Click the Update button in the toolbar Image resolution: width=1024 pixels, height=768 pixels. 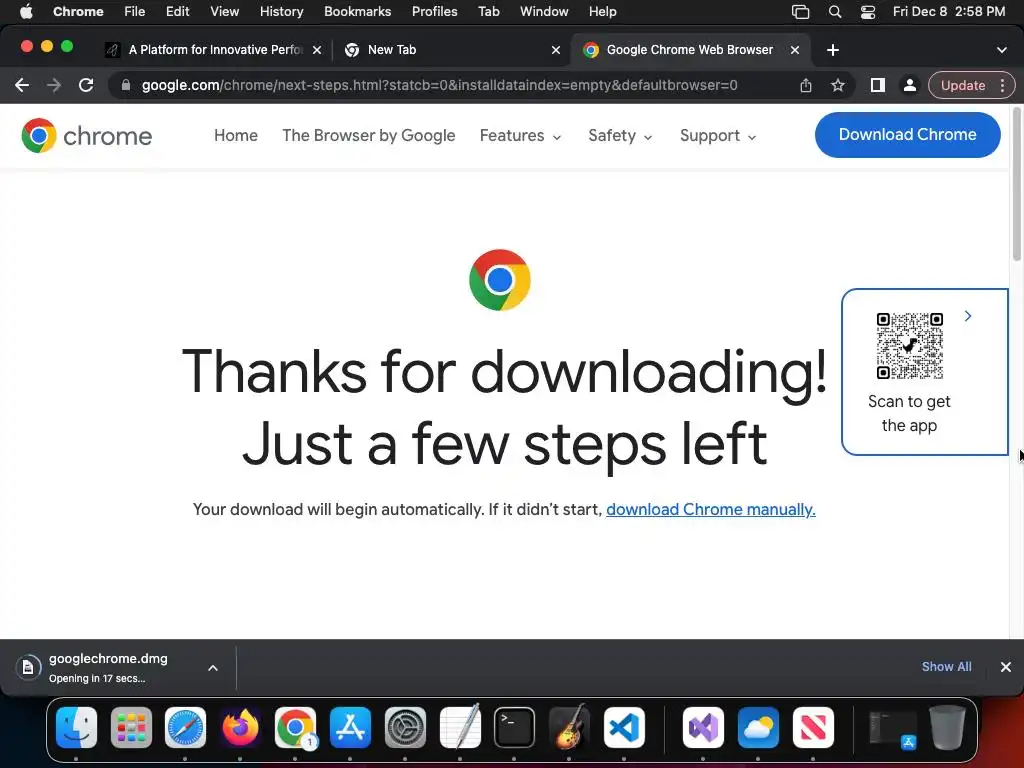coord(963,85)
